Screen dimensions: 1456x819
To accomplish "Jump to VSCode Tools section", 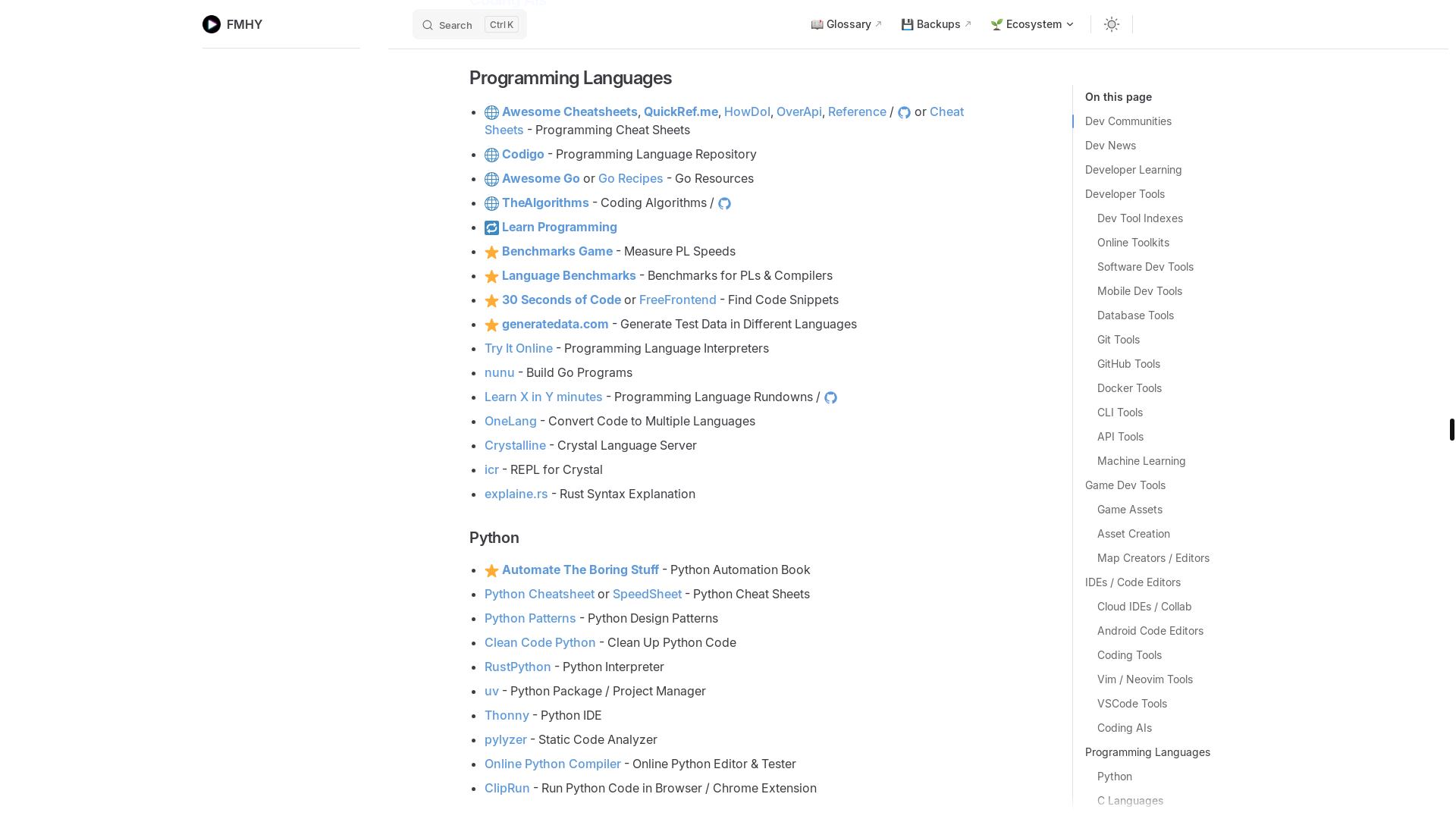I will (x=1131, y=704).
